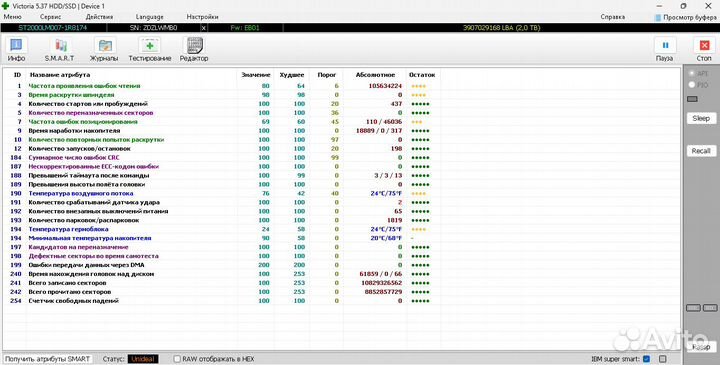
Task: Click the small gray indicator below PIO
Action: point(692,99)
